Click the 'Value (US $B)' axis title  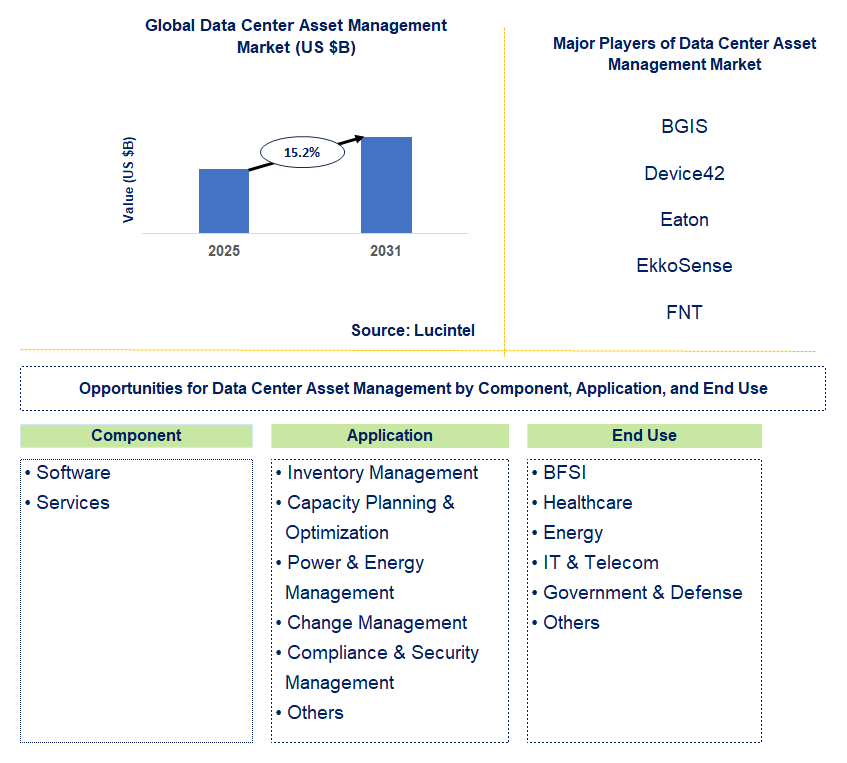tap(128, 180)
